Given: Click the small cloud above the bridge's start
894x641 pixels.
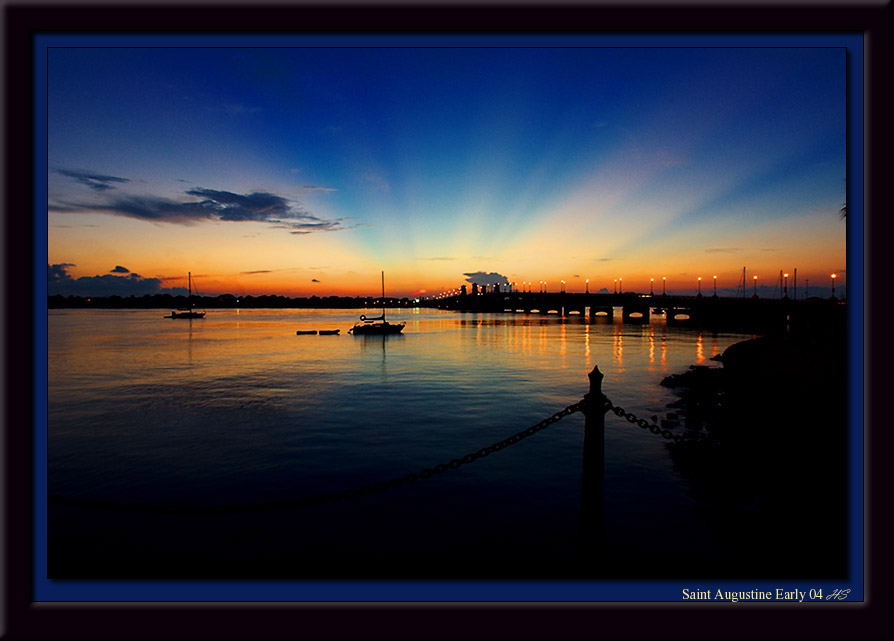Looking at the screenshot, I should pos(485,278).
